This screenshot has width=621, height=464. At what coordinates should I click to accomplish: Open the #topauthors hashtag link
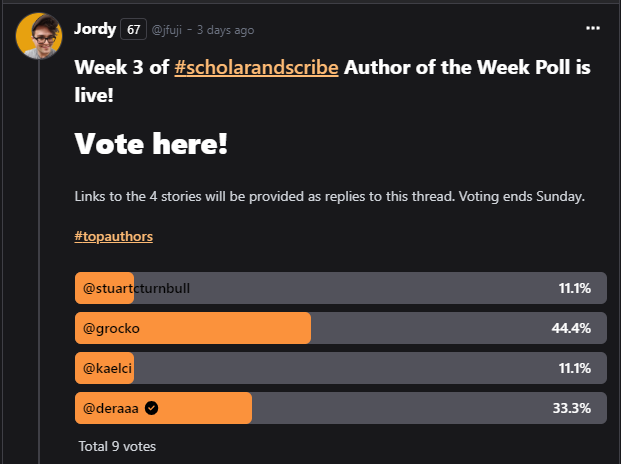tap(114, 236)
